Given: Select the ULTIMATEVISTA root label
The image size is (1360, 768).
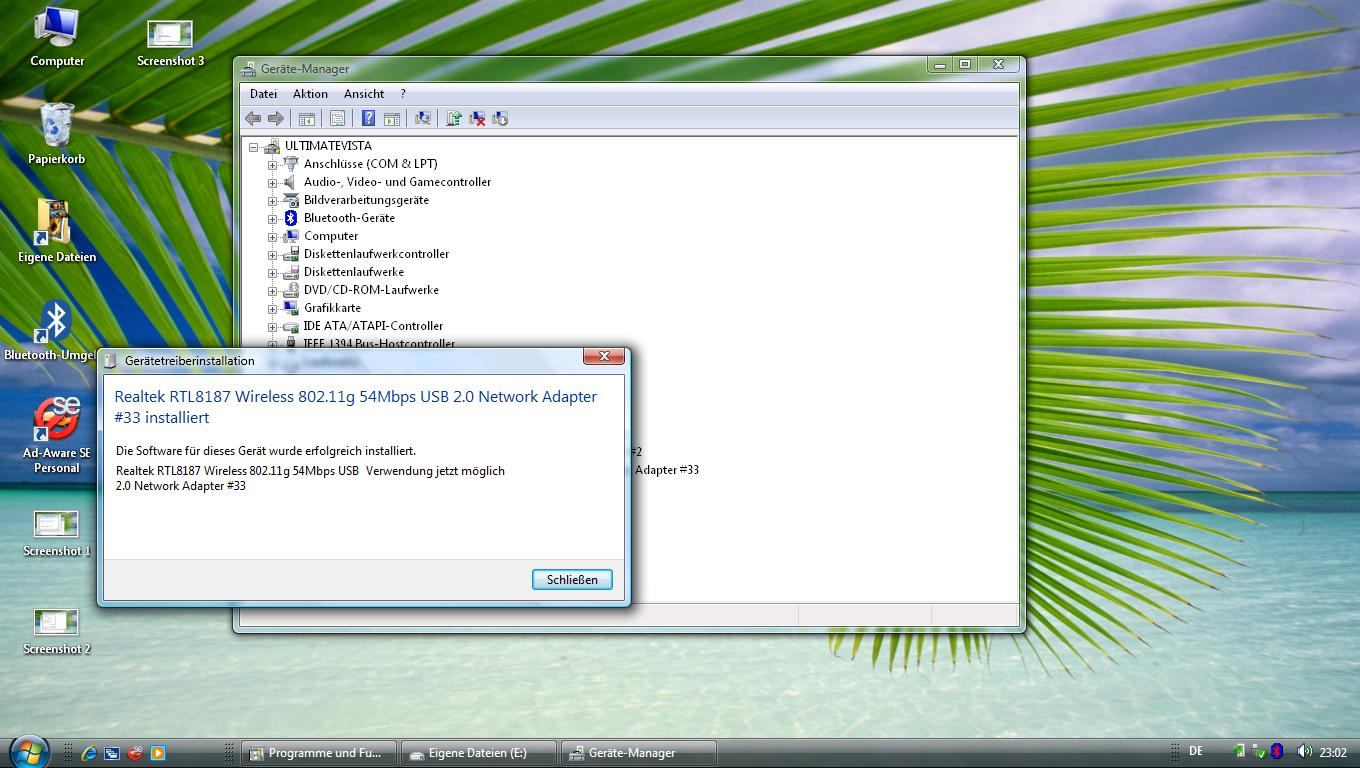Looking at the screenshot, I should tap(328, 146).
